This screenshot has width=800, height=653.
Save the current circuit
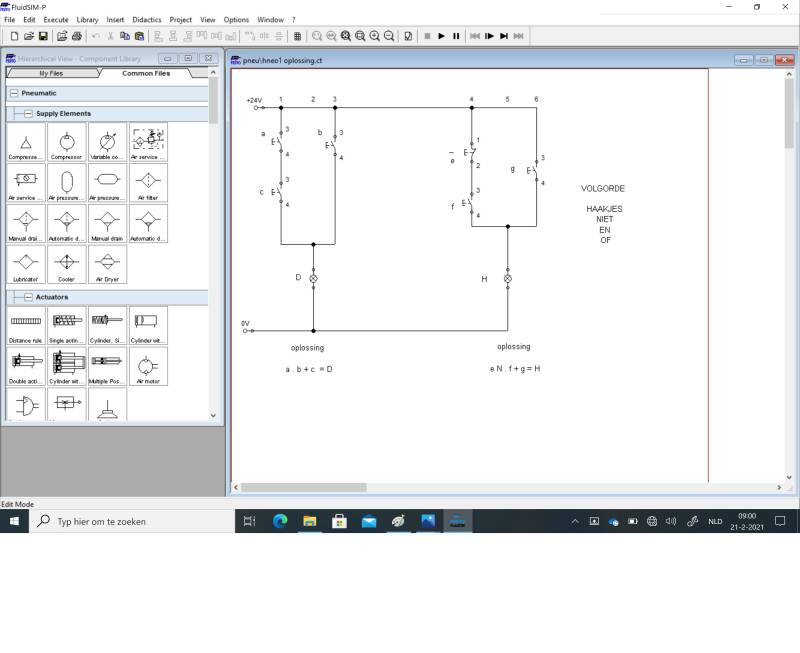click(x=45, y=36)
